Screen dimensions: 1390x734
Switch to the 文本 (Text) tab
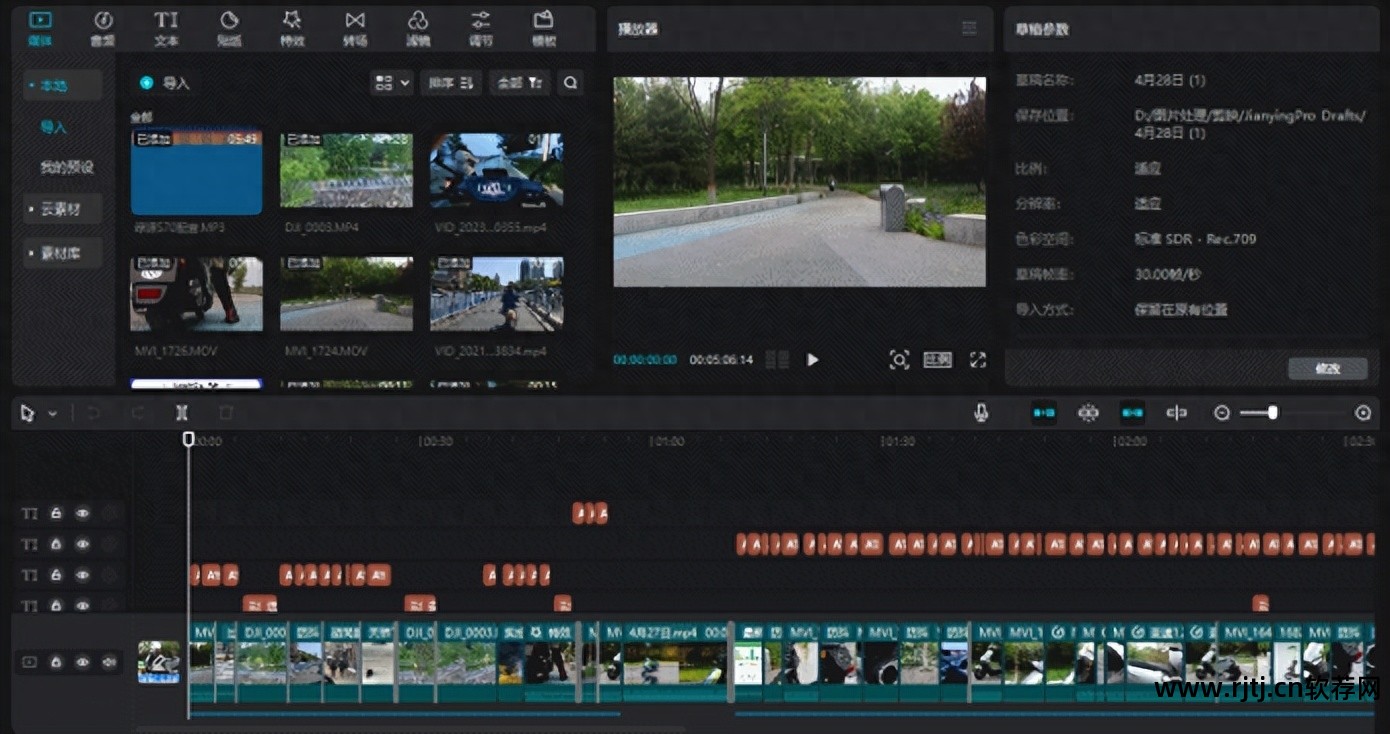(166, 27)
